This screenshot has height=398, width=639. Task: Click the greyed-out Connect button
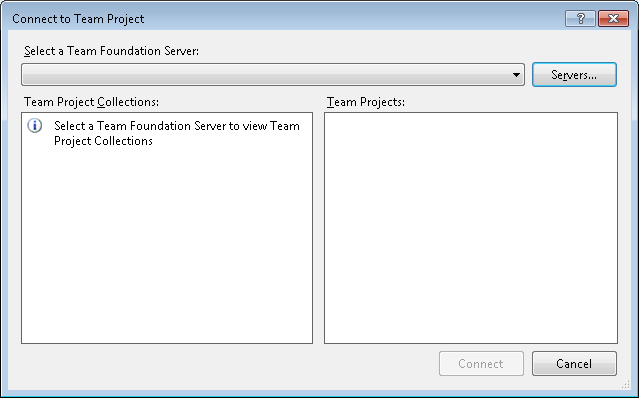coord(481,363)
